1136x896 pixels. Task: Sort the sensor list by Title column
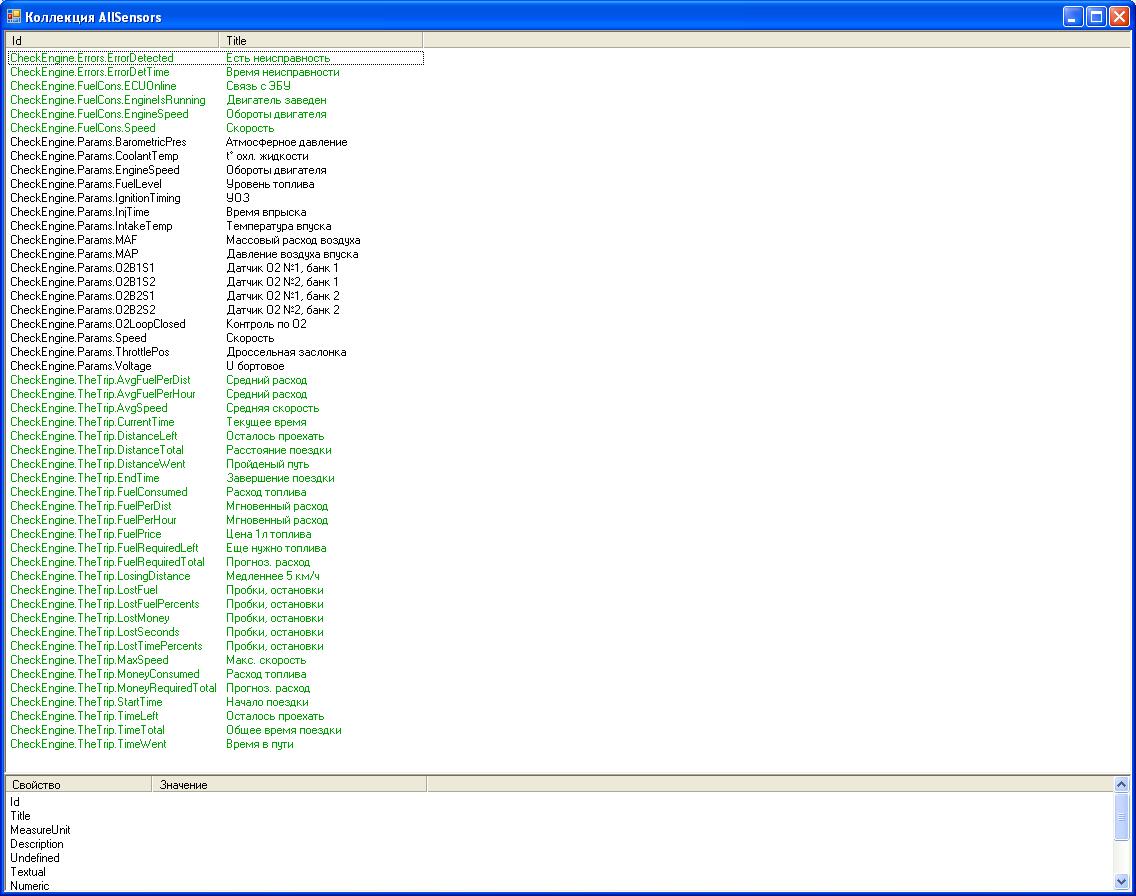click(x=320, y=40)
